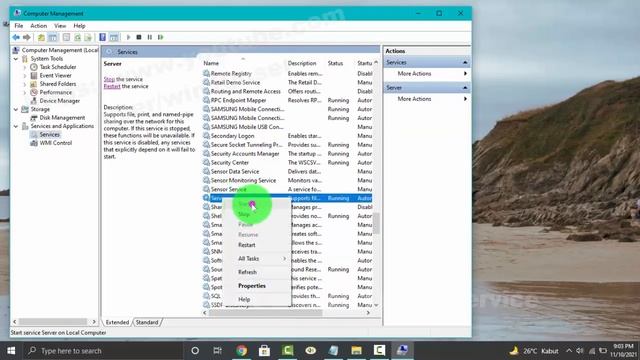Click the 'Restart the service' link

[112, 87]
